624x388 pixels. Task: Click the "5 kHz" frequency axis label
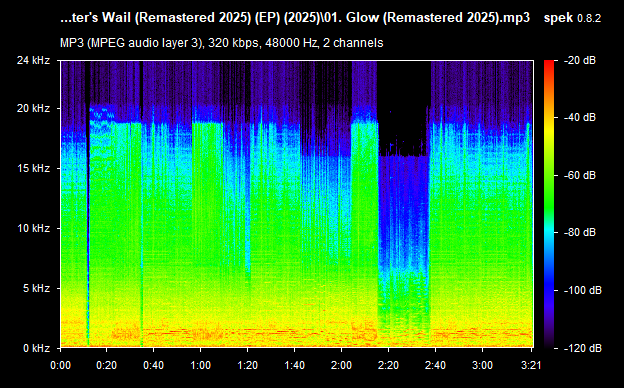click(x=36, y=288)
